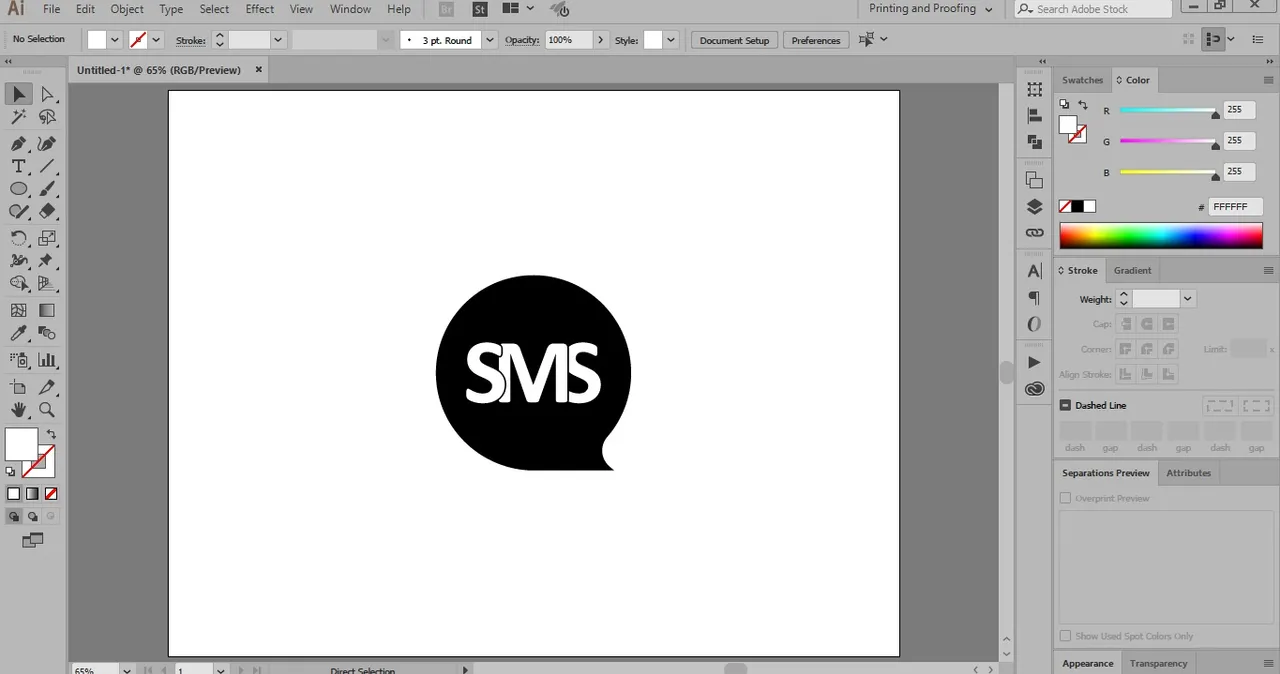
Task: Click the R channel slider
Action: [1168, 111]
